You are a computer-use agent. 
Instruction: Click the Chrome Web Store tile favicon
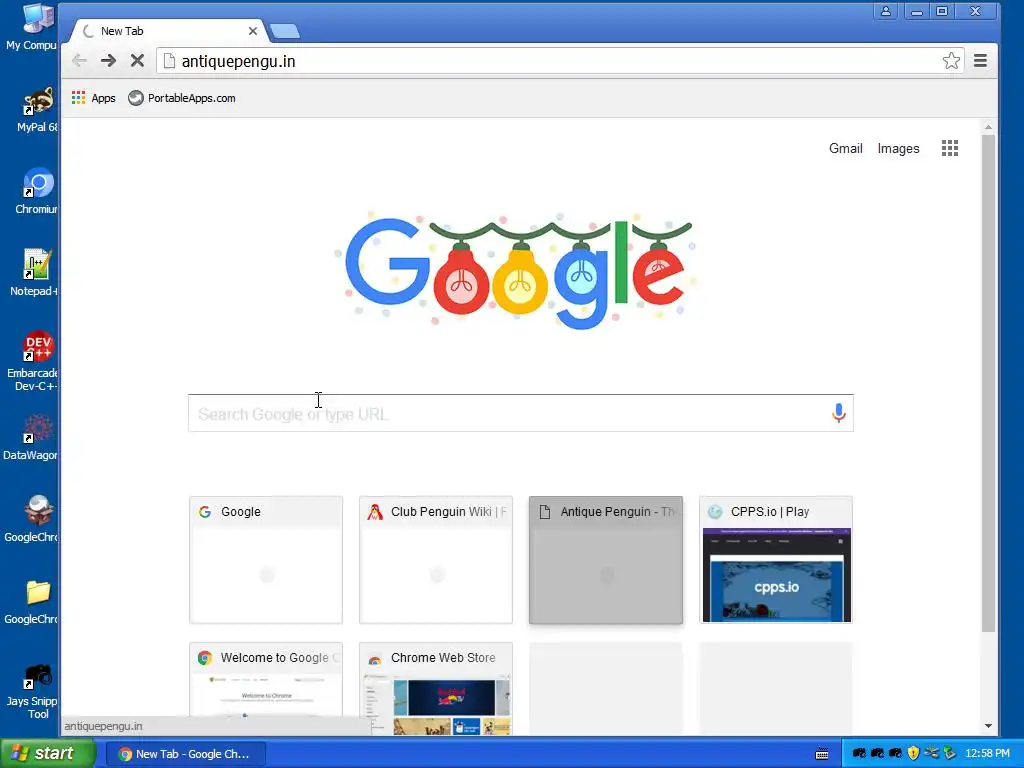tap(375, 658)
